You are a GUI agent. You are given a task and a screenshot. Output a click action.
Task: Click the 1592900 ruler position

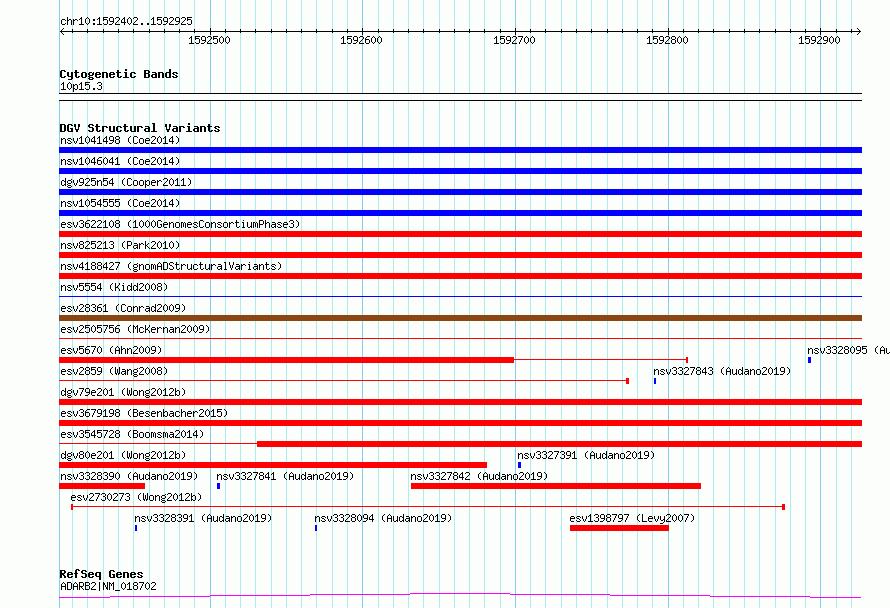pyautogui.click(x=819, y=40)
